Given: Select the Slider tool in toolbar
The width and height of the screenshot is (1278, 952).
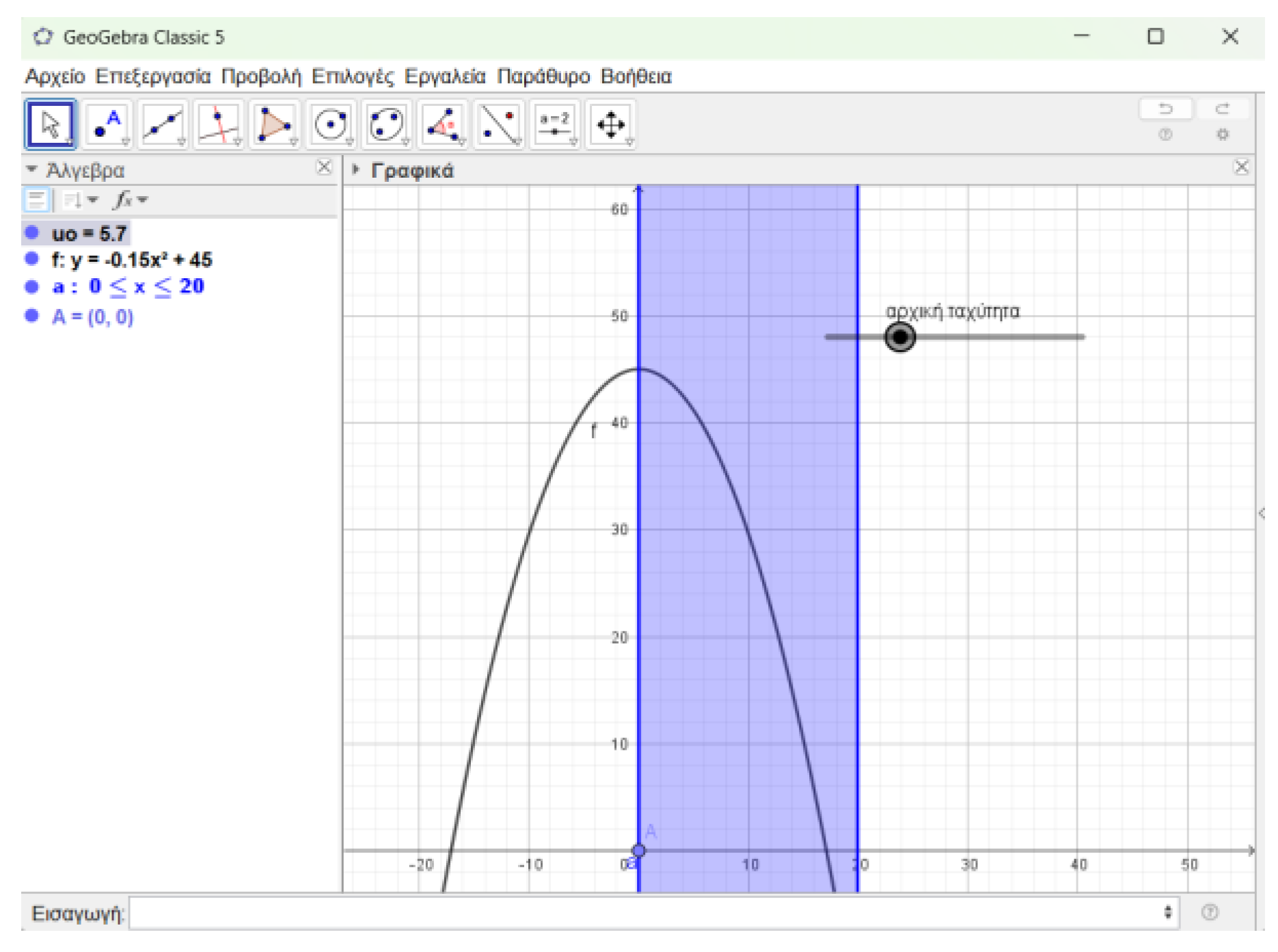Looking at the screenshot, I should (x=554, y=124).
